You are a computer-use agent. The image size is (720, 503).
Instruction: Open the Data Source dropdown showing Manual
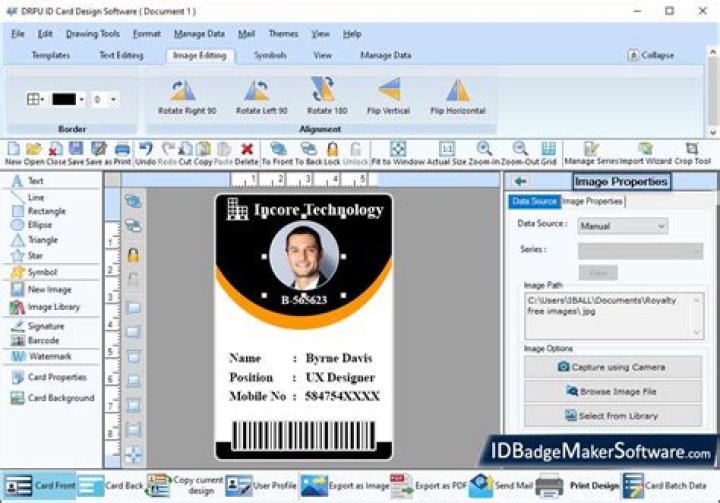click(x=622, y=226)
